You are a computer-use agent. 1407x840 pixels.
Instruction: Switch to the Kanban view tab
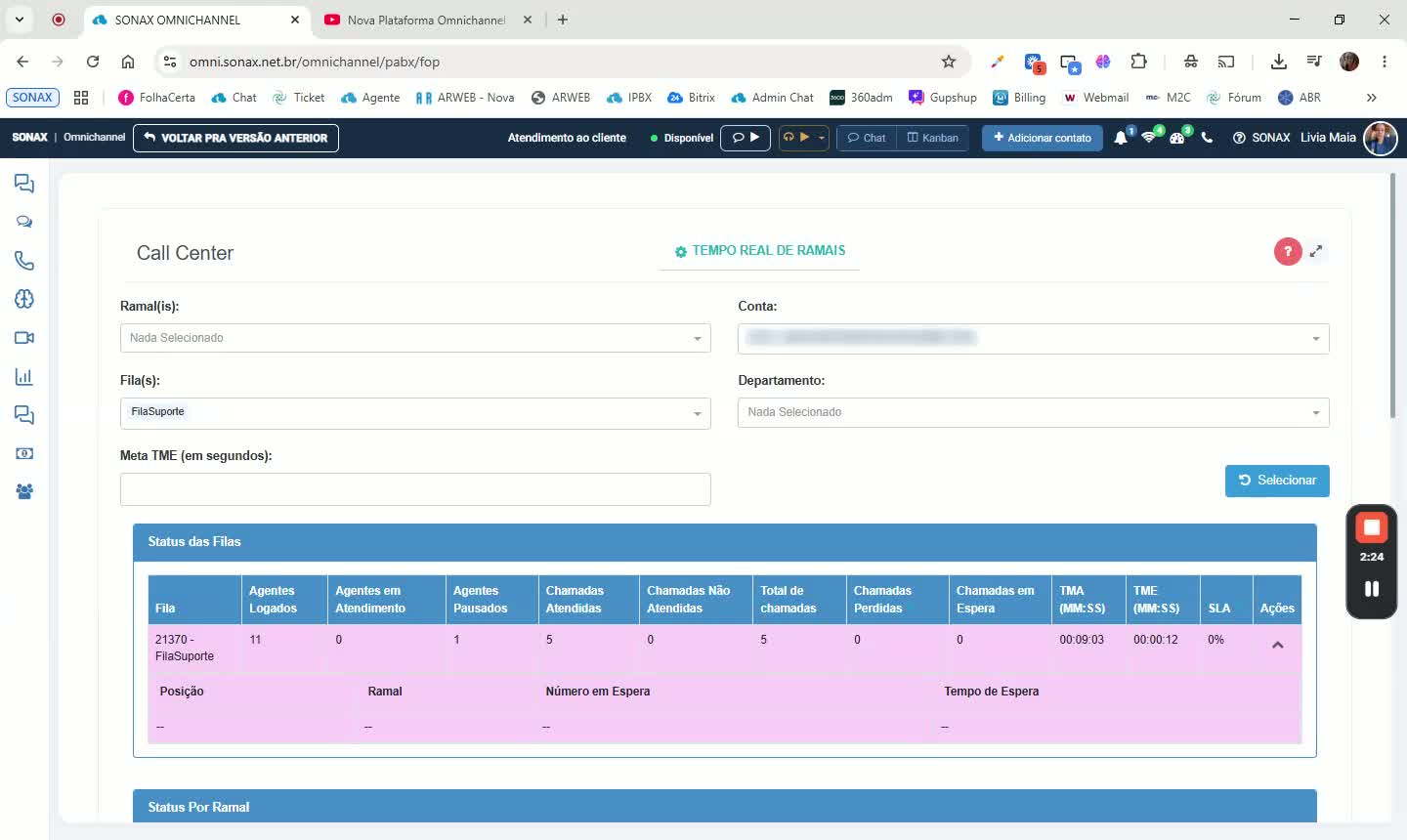[x=933, y=138]
